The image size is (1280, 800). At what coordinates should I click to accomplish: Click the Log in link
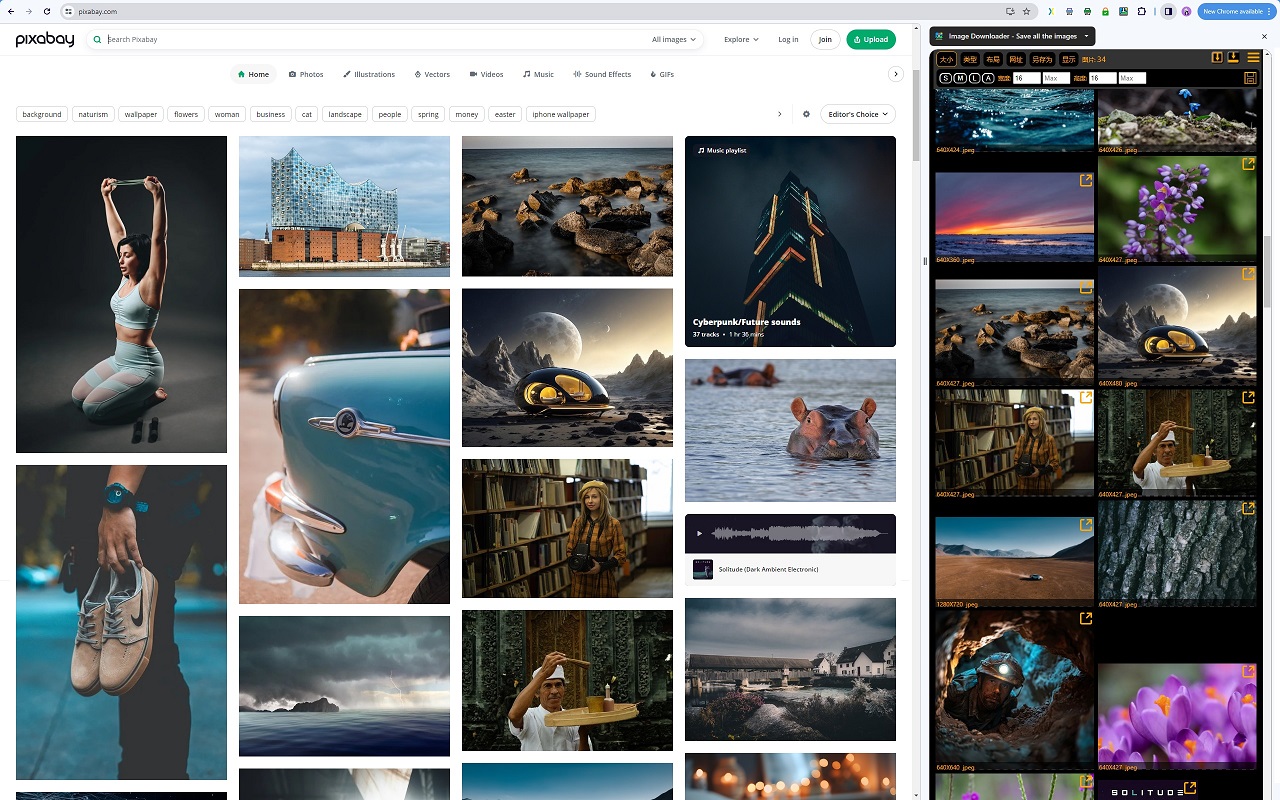pos(788,40)
